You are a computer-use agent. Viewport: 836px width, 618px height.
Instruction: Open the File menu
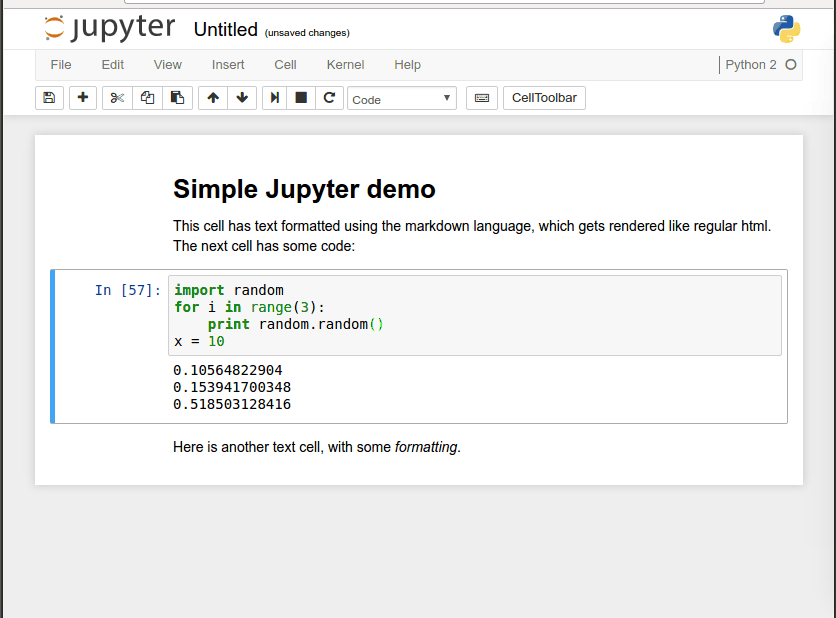(61, 65)
